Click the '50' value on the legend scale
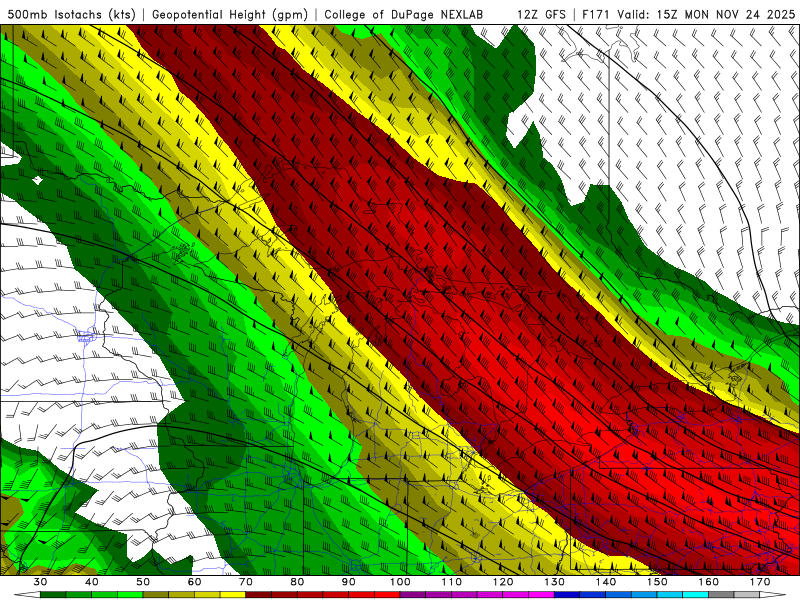This screenshot has height=600, width=800. pos(143,582)
